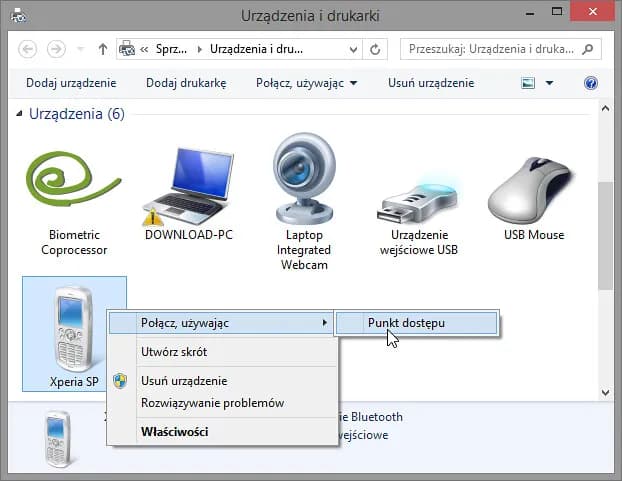Viewport: 622px width, 481px height.
Task: Open Właściwości from context menu
Action: (x=175, y=431)
